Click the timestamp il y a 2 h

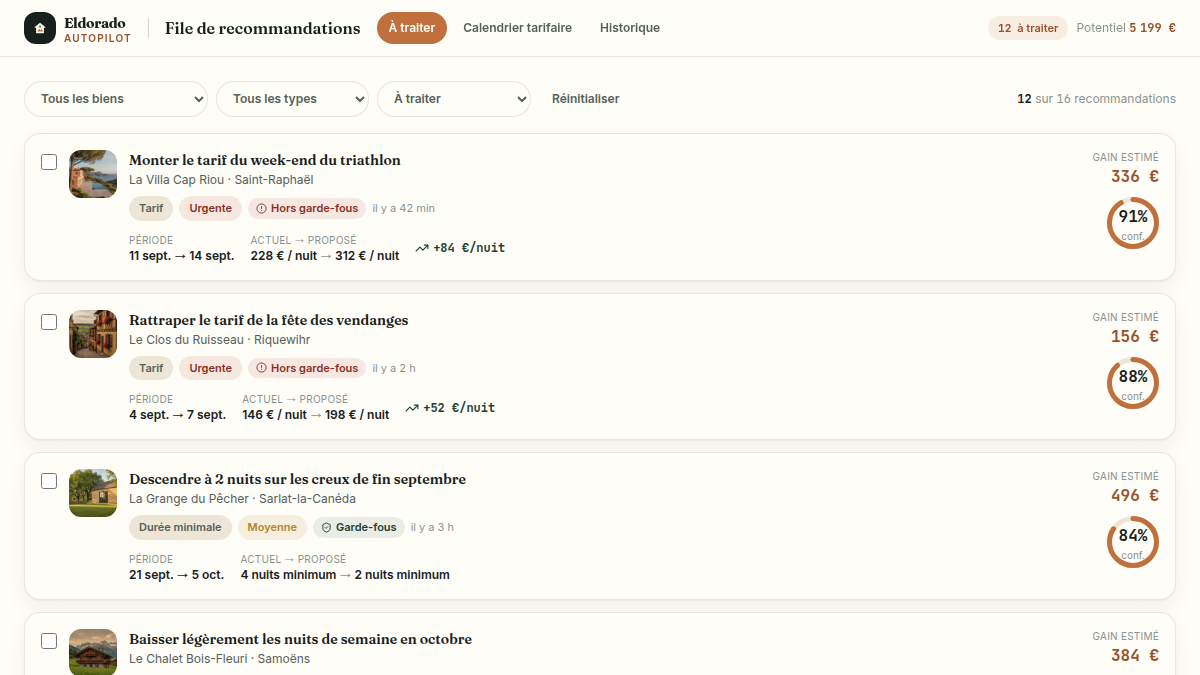[394, 368]
